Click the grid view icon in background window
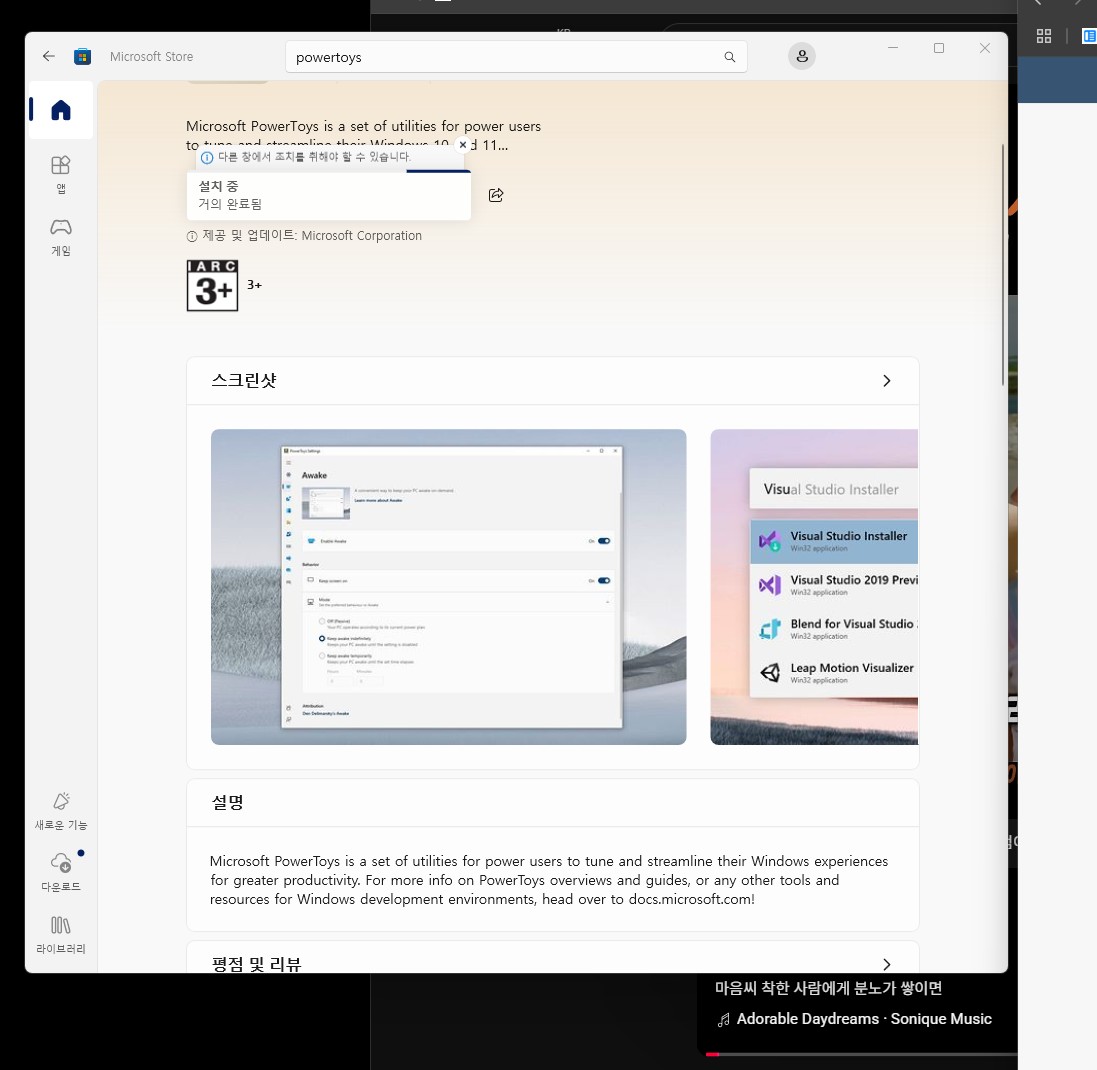The width and height of the screenshot is (1097, 1070). tap(1044, 36)
